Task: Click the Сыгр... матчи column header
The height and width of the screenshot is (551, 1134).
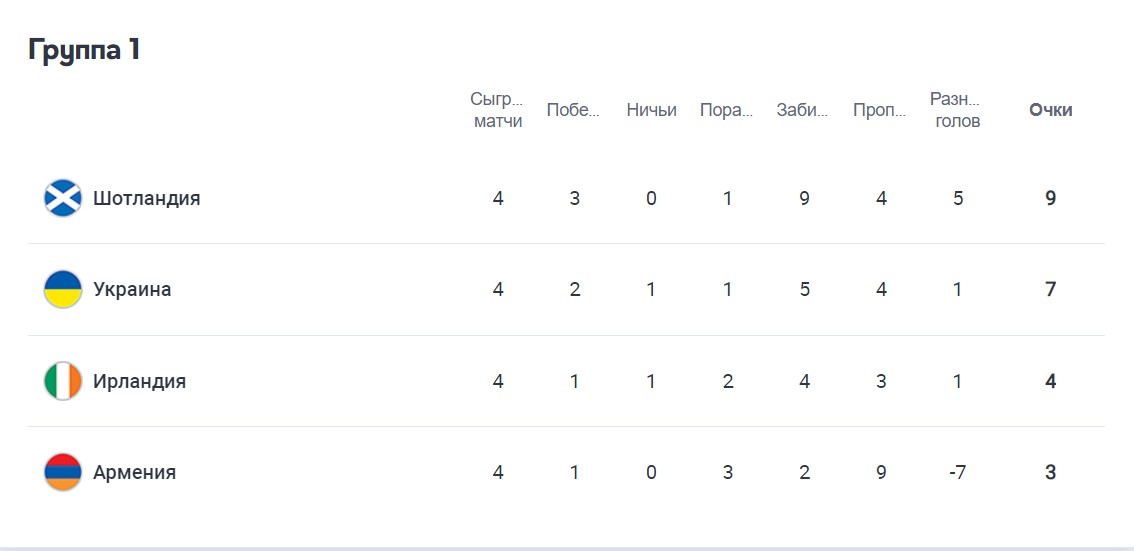Action: point(497,110)
